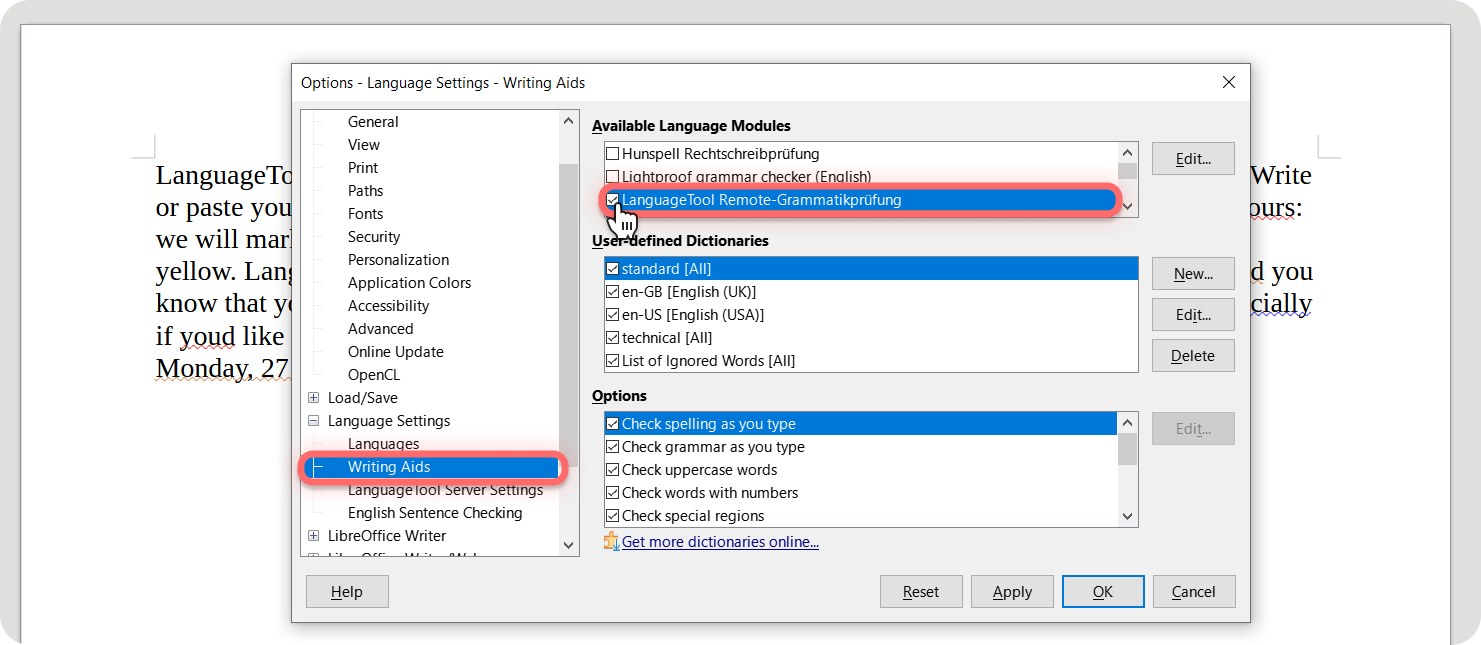Open Accessibility settings
1481x645 pixels.
tap(388, 306)
